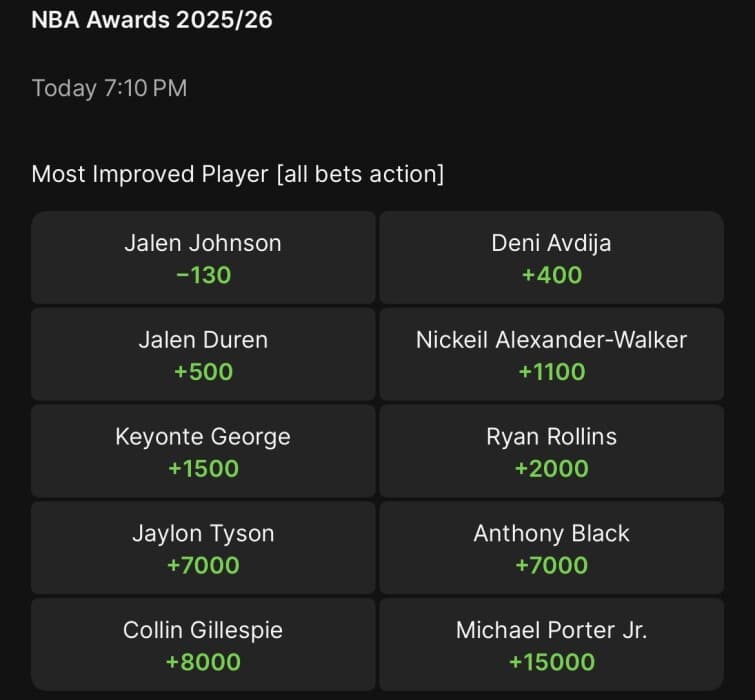
Task: Tap the +1100 odds value
Action: (x=551, y=371)
